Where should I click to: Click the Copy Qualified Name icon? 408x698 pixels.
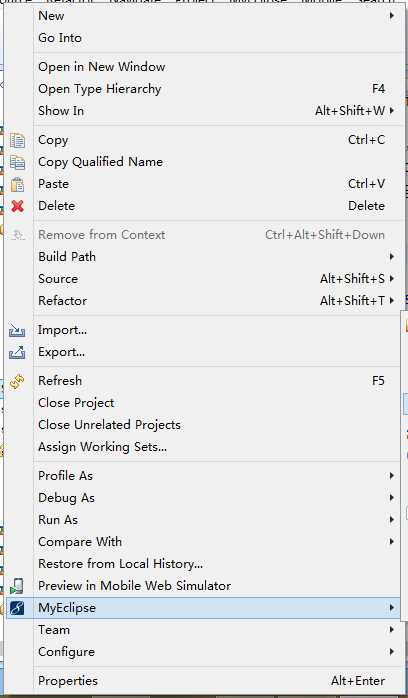(17, 162)
